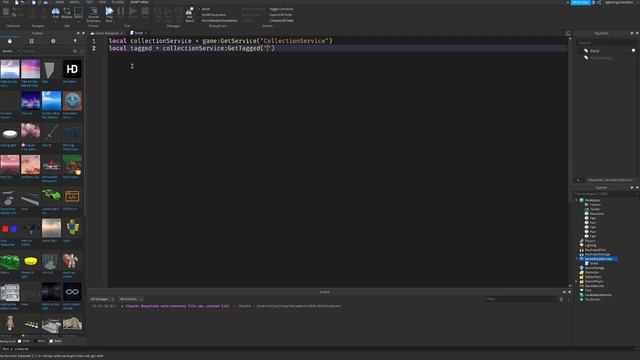Select Lighting in Explorer

click(590, 245)
